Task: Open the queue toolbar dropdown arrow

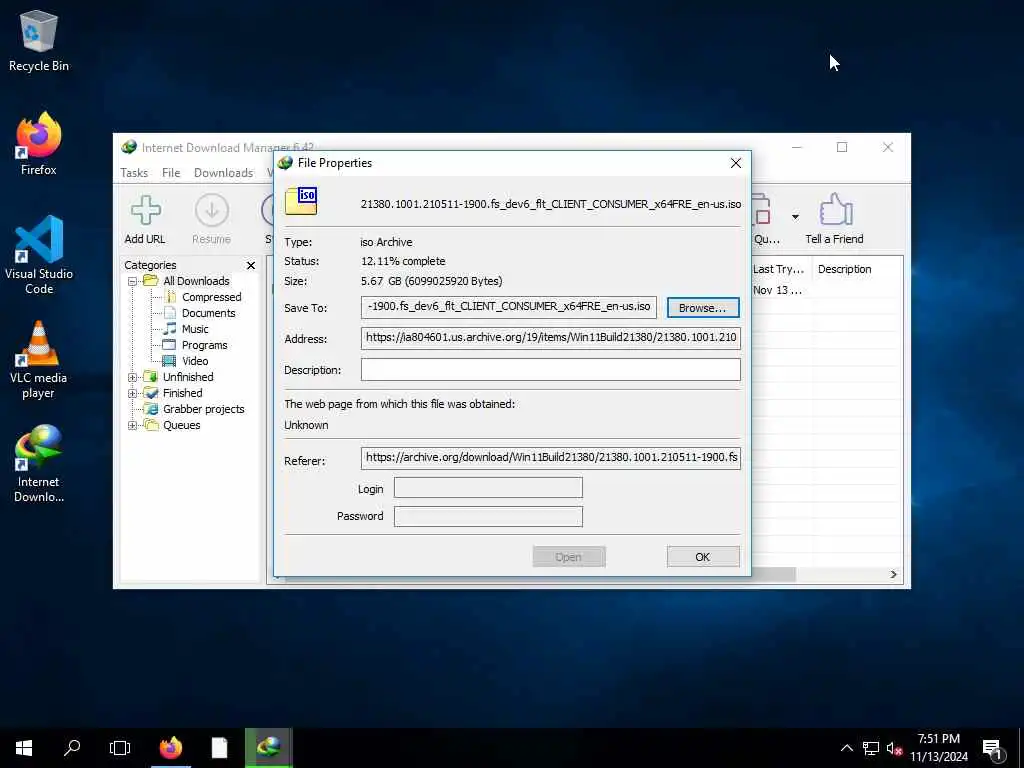Action: point(795,217)
